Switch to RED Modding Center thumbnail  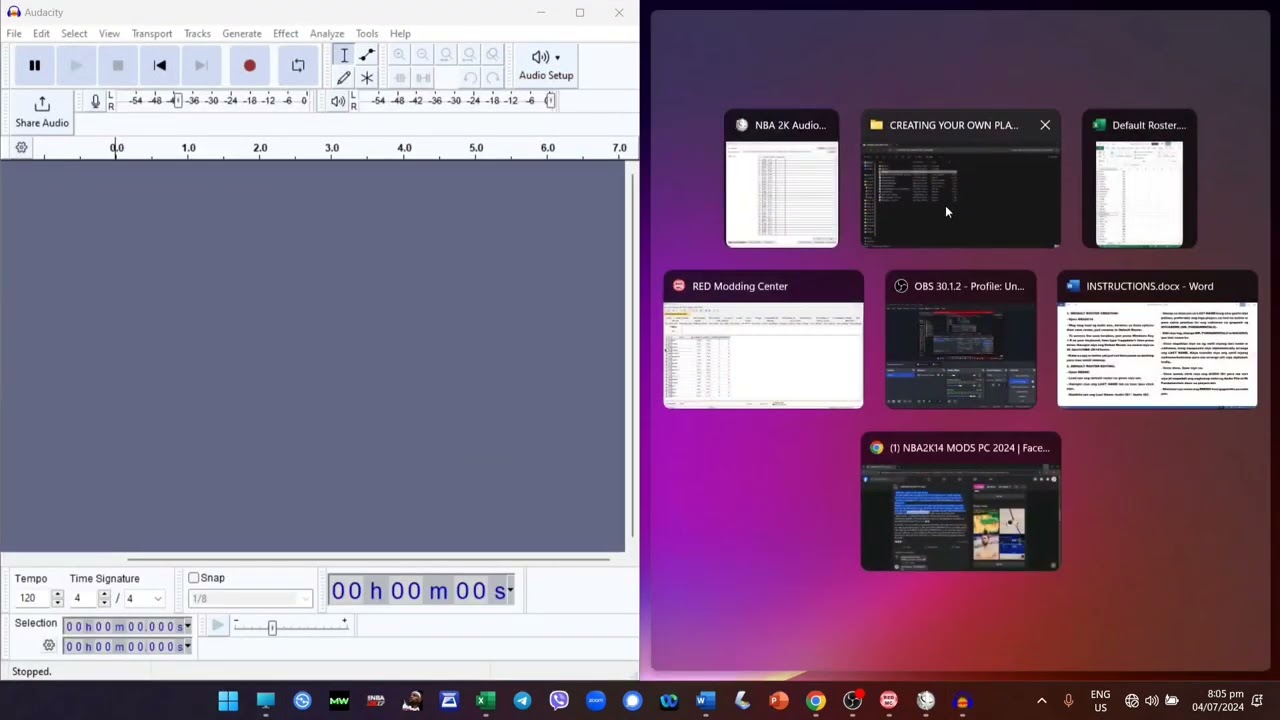point(763,340)
